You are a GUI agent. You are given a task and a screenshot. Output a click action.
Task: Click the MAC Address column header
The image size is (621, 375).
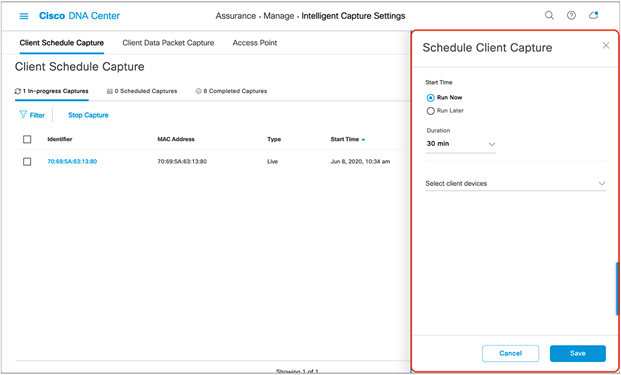coord(176,139)
